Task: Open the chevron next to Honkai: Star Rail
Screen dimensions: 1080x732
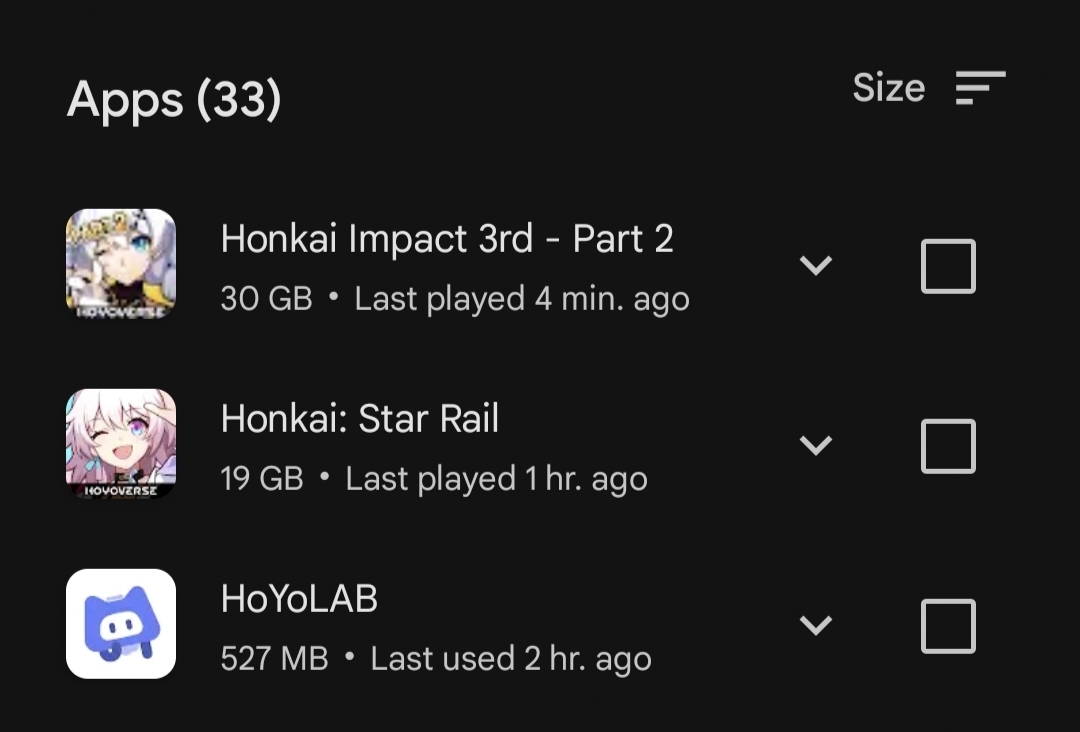Action: coord(816,445)
